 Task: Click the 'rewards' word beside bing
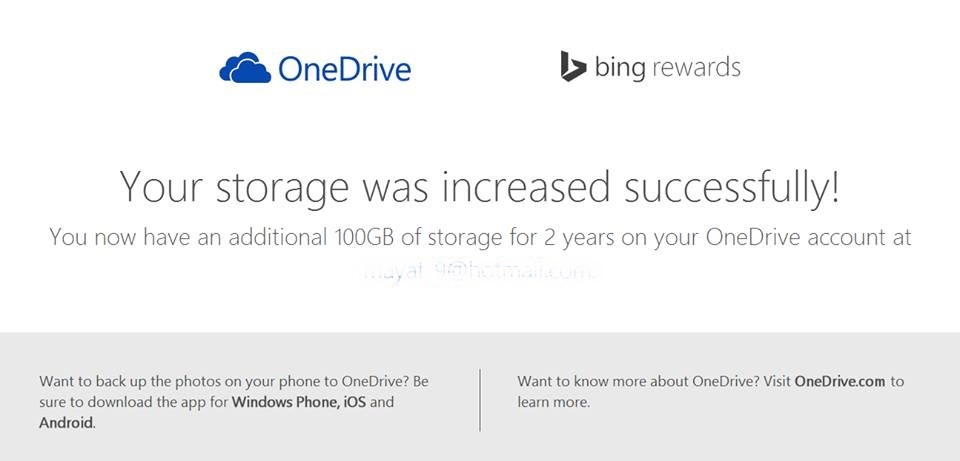tap(696, 68)
